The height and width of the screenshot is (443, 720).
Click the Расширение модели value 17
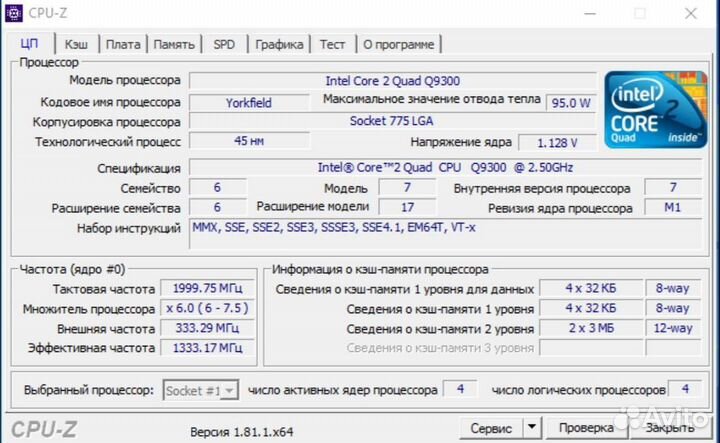407,207
